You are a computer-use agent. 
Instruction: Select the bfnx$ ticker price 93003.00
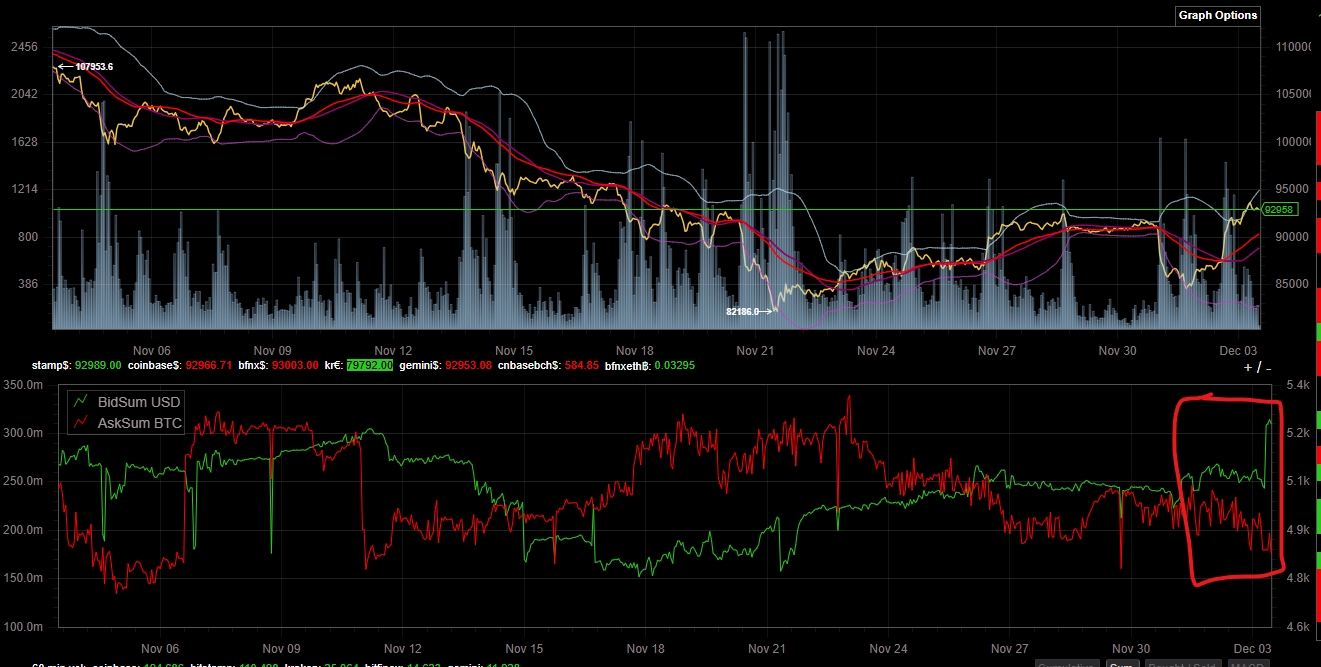[295, 366]
